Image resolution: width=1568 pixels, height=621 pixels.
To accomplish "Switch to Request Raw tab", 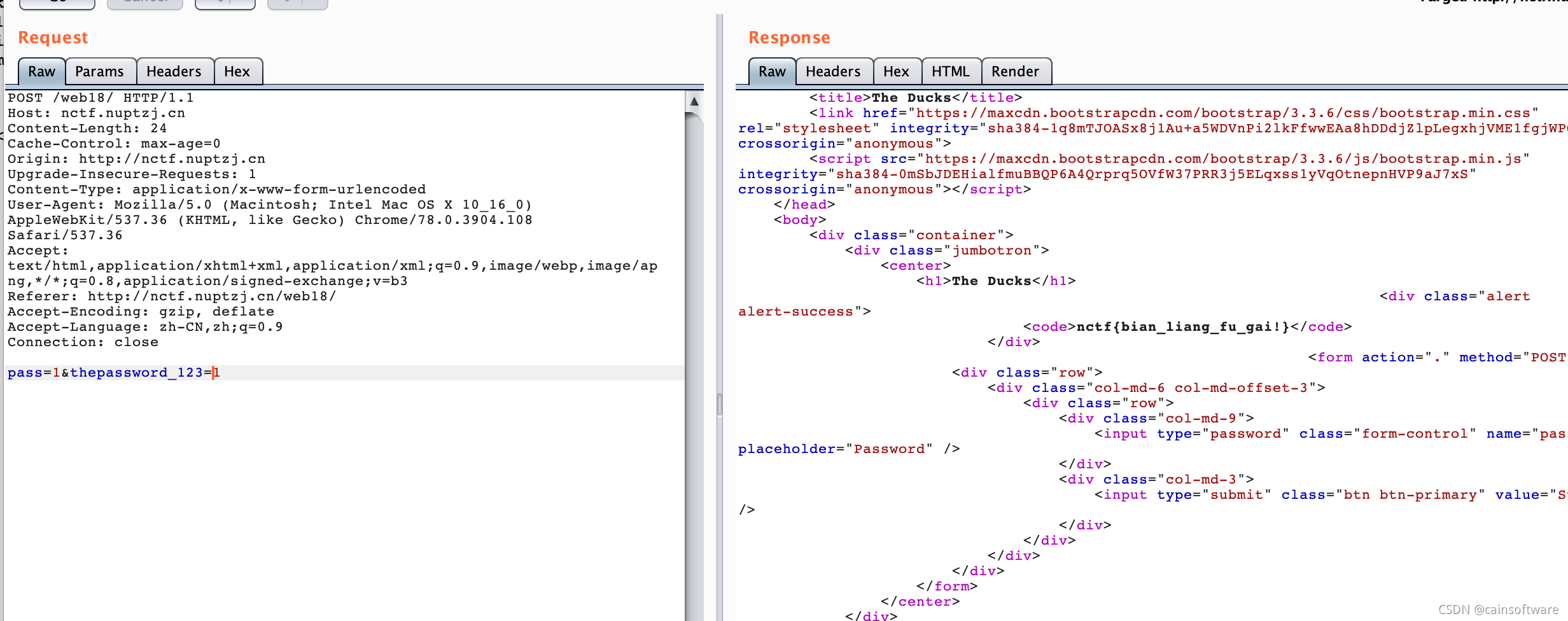I will [x=41, y=71].
